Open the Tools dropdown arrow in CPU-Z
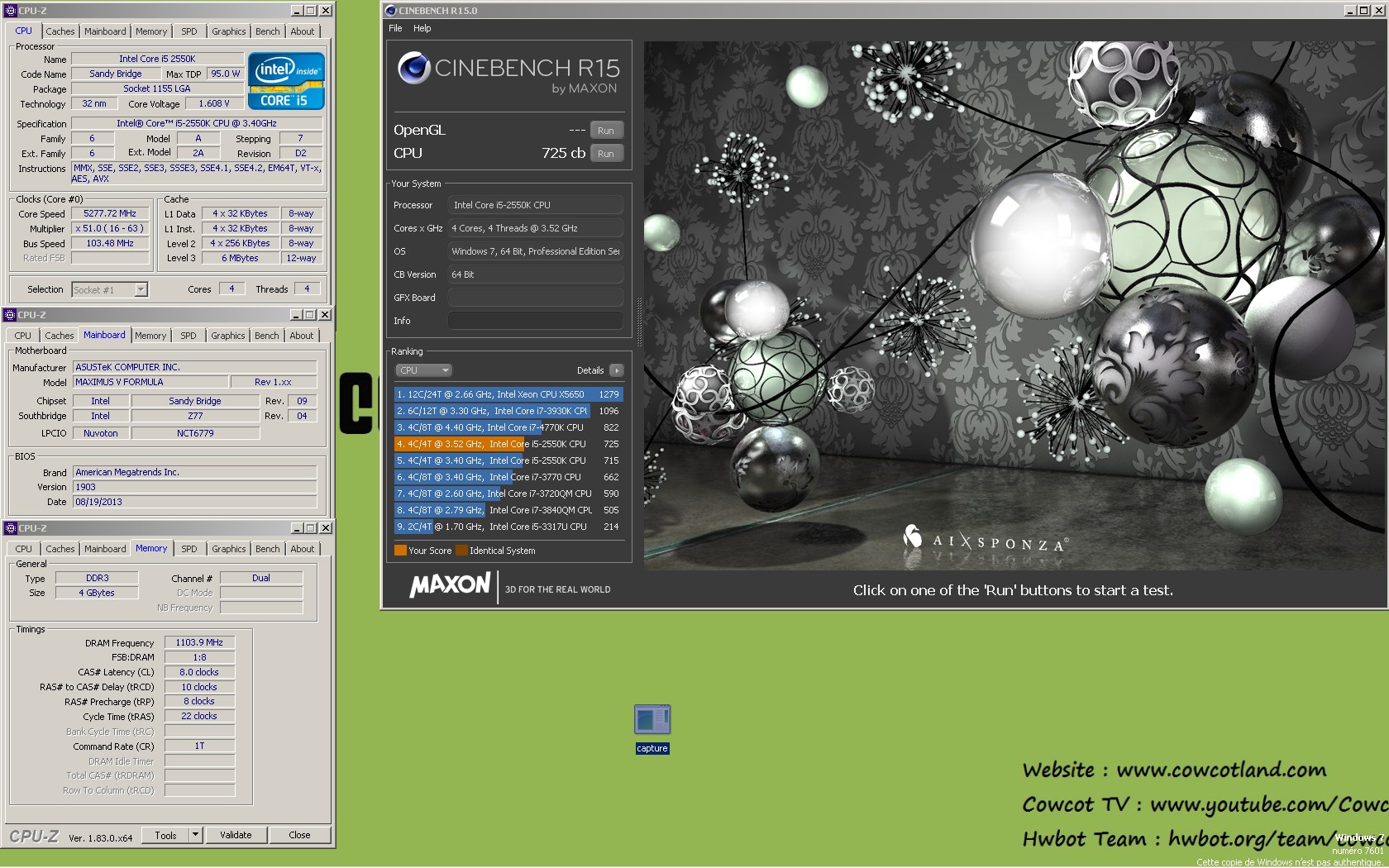The height and width of the screenshot is (868, 1389). (x=196, y=835)
